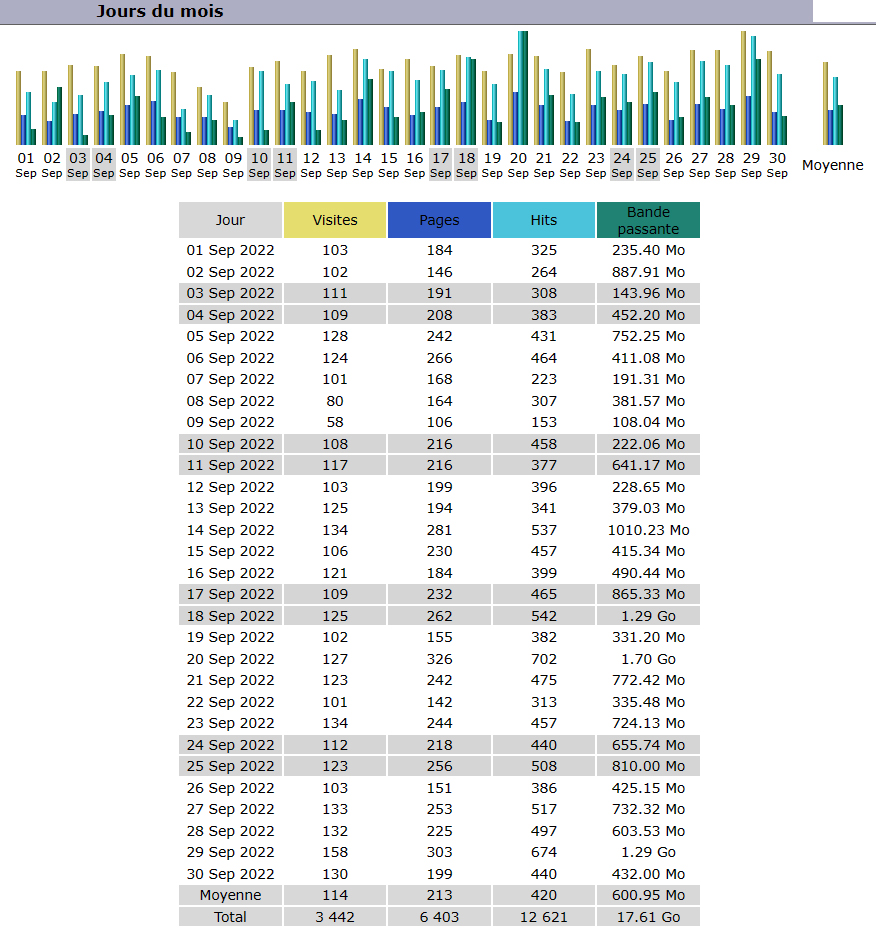The height and width of the screenshot is (945, 876).
Task: Click the 29 Sep 2022 table cell
Action: click(230, 852)
